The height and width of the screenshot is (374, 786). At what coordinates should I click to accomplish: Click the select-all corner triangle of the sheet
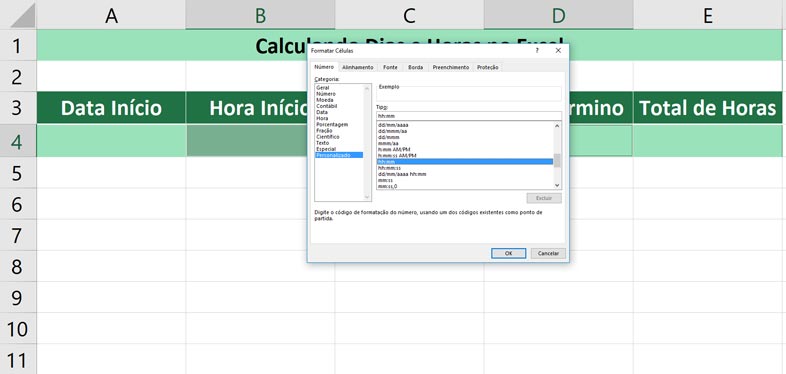coord(23,16)
